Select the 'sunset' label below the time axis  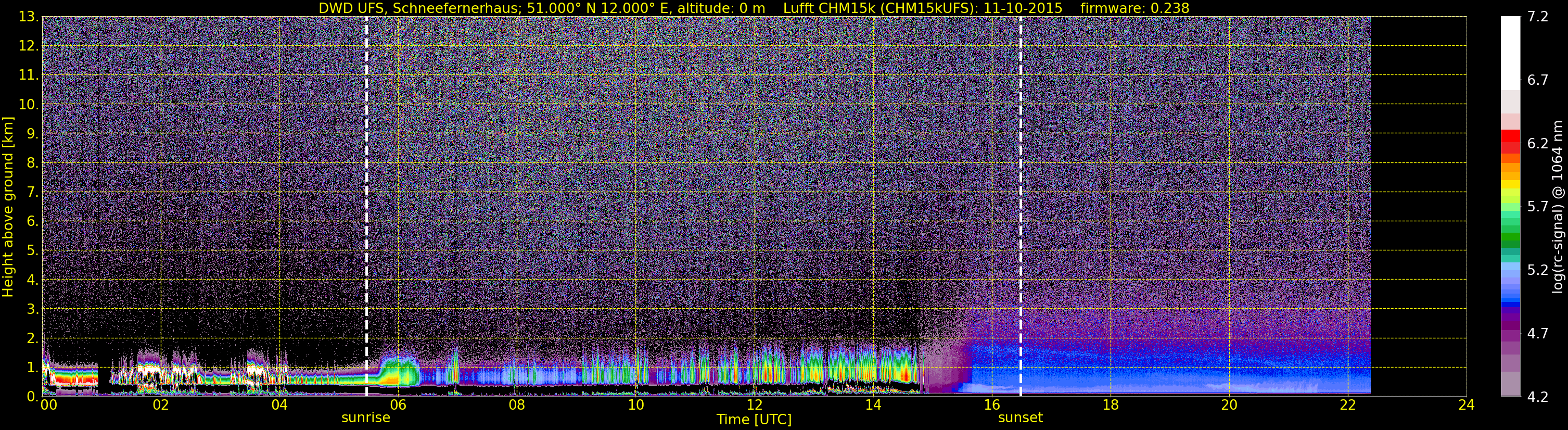click(x=1020, y=418)
